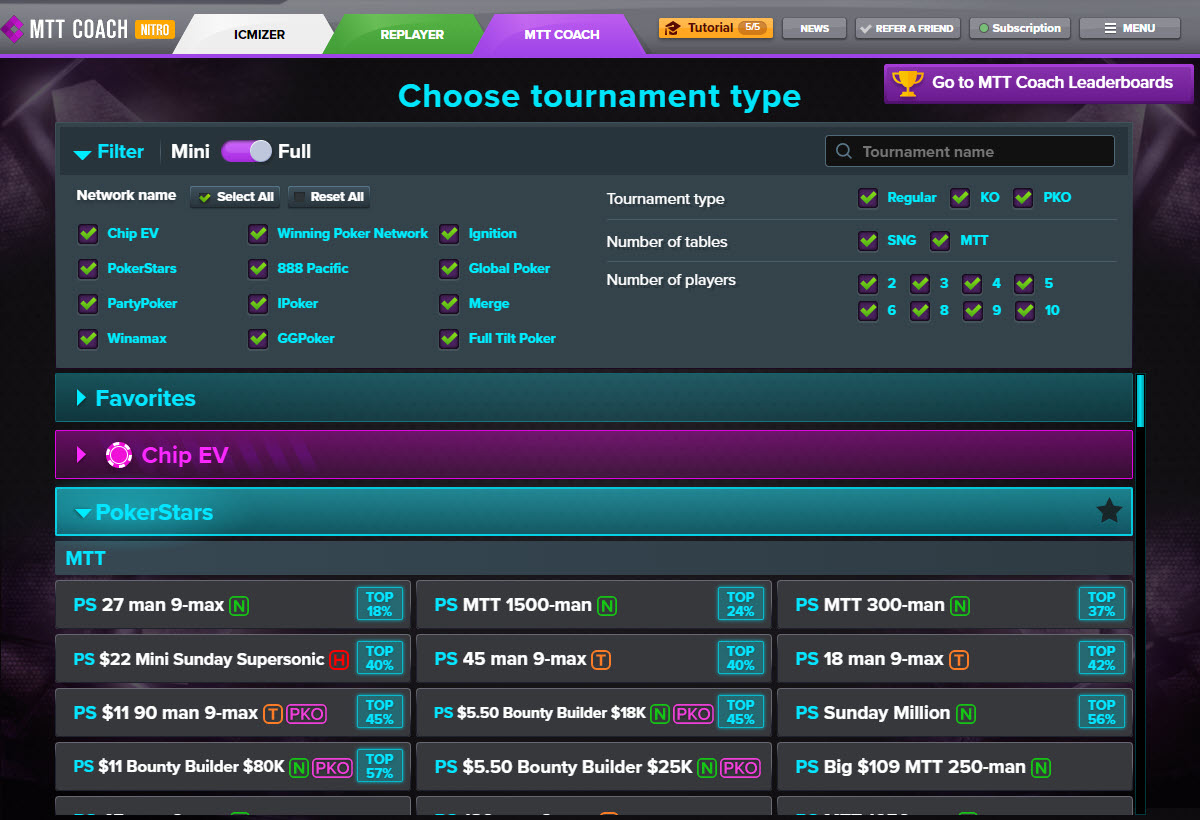The width and height of the screenshot is (1200, 820).
Task: Click the Select All networks button
Action: coord(236,197)
